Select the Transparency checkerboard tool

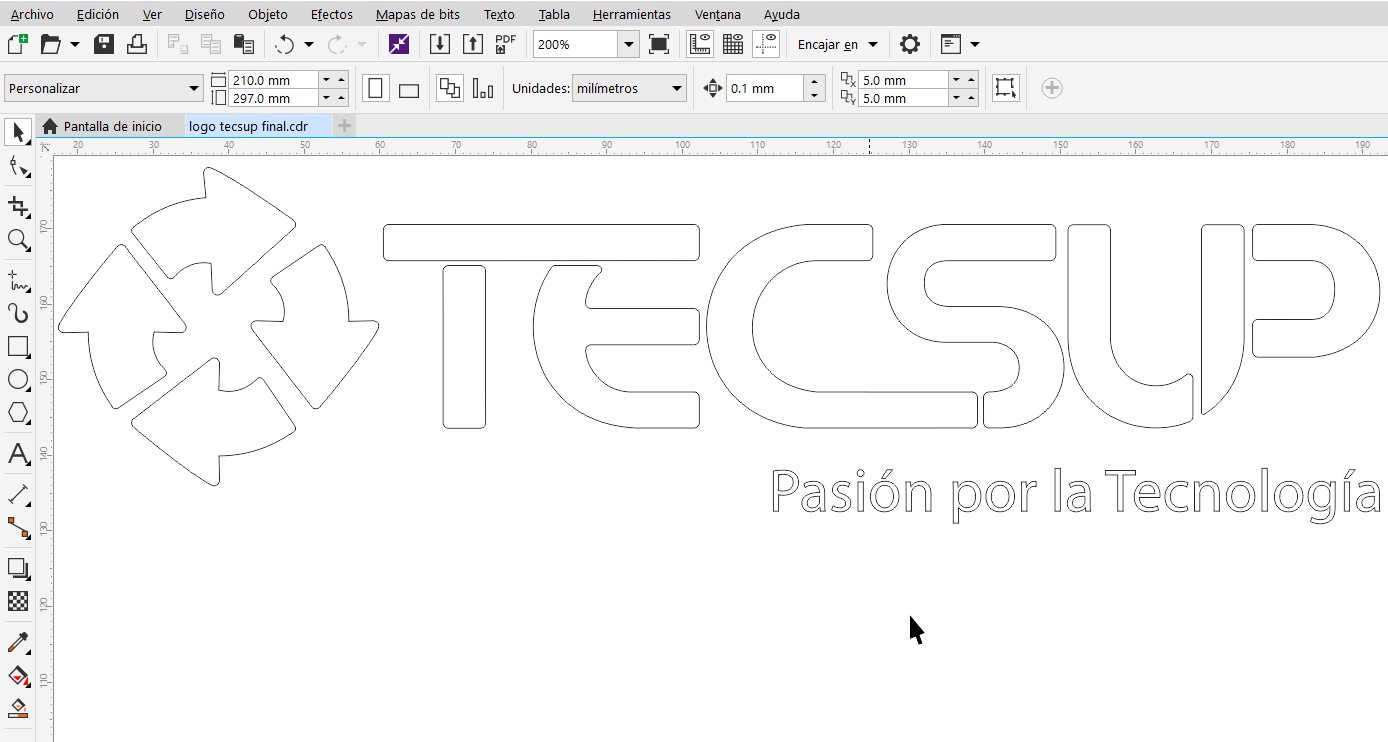tap(18, 602)
